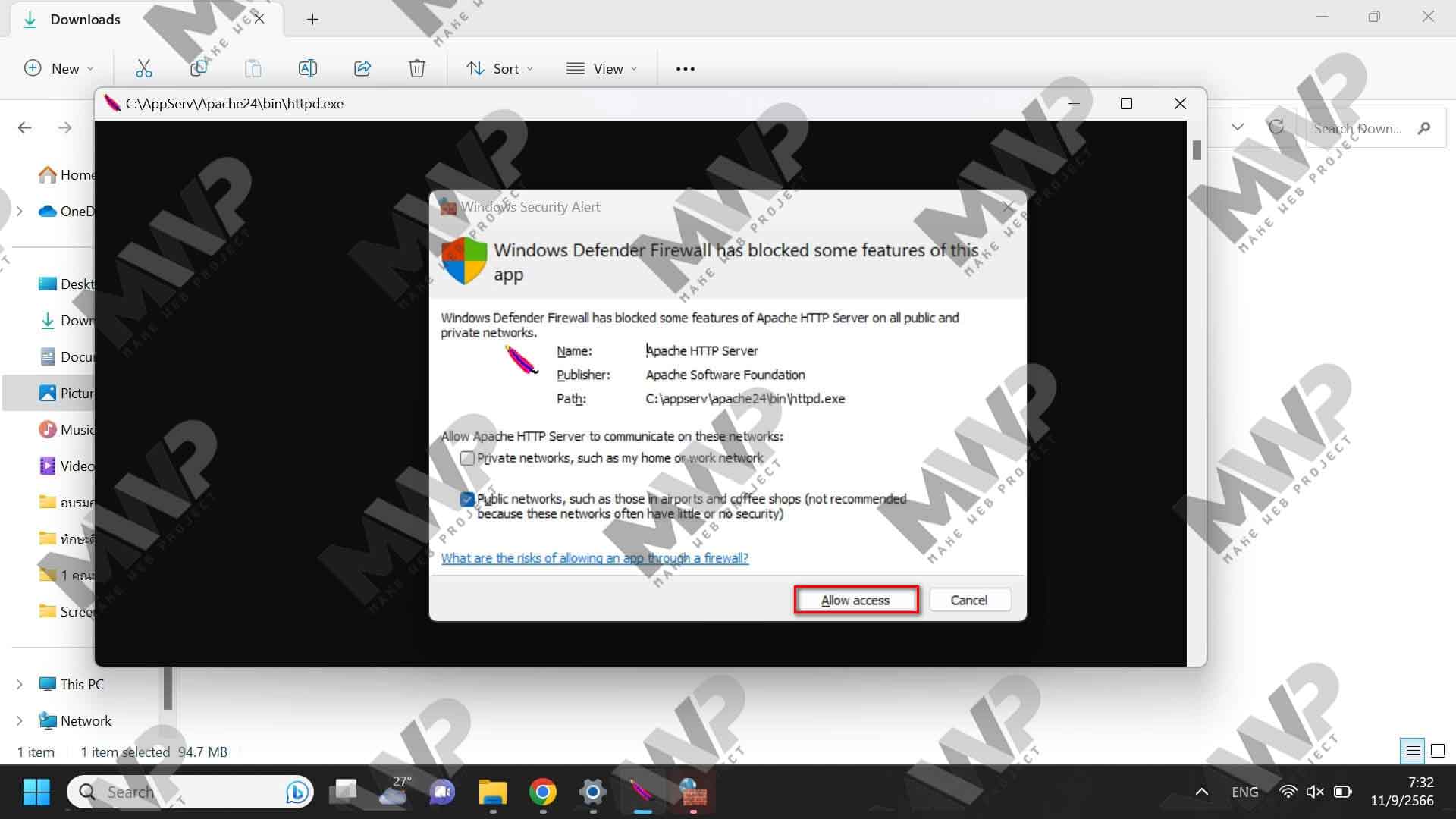
Task: Open the Sort dropdown menu
Action: coord(500,68)
